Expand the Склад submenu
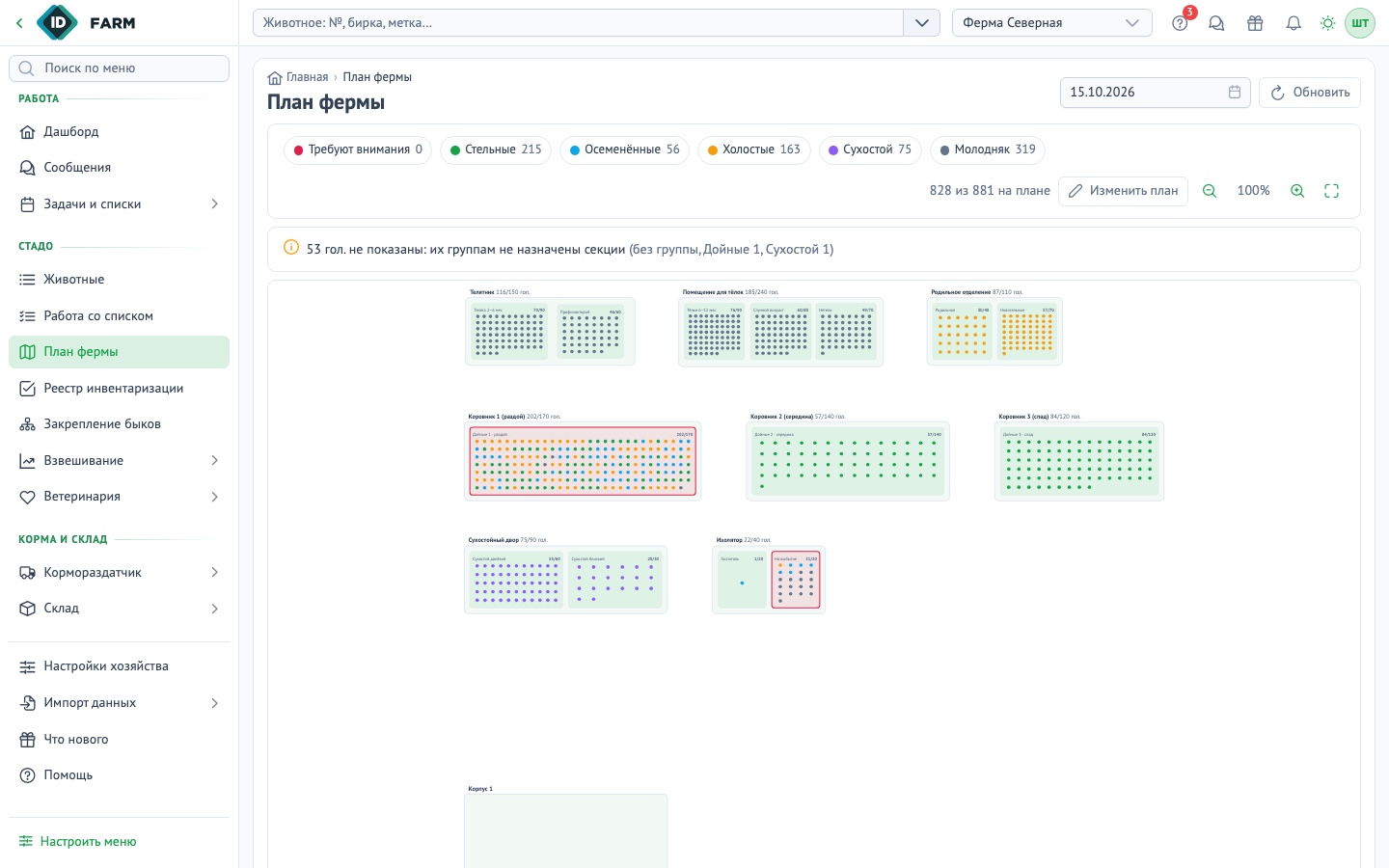 pyautogui.click(x=214, y=609)
